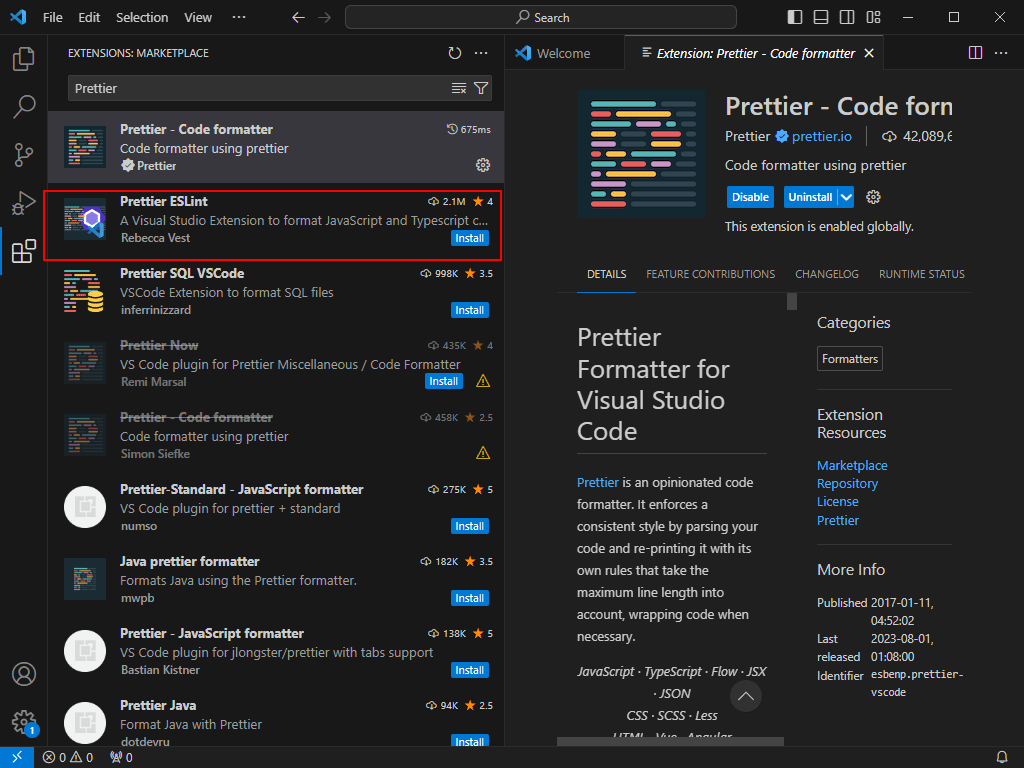Screen dimensions: 1024x768
Task: Go forward with the navigation arrow
Action: [x=325, y=18]
